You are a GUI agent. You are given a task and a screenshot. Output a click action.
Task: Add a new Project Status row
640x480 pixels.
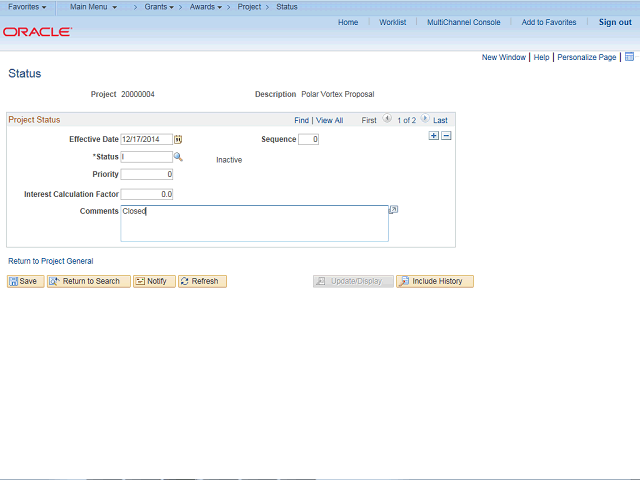point(433,136)
